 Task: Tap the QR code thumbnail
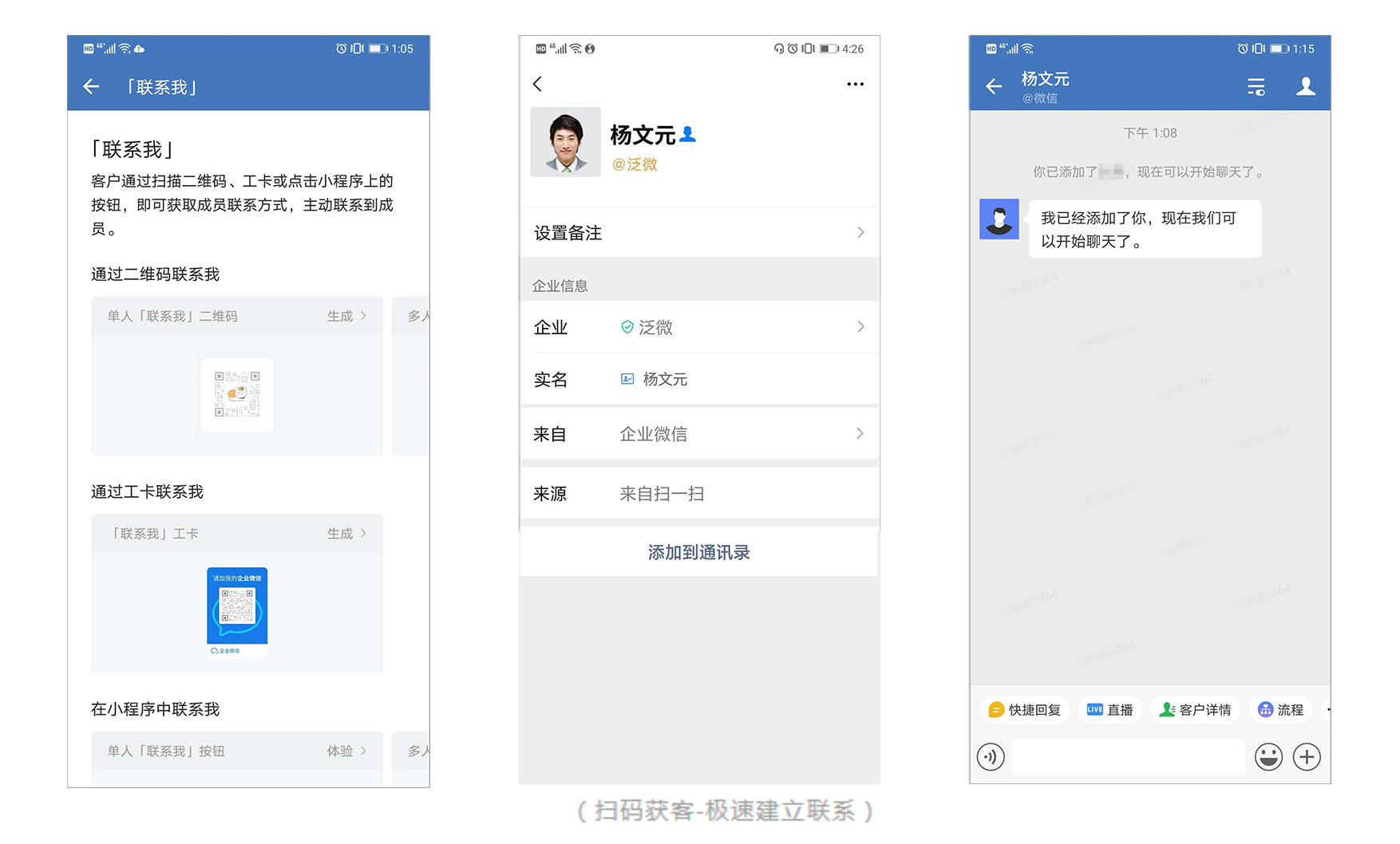click(x=237, y=395)
